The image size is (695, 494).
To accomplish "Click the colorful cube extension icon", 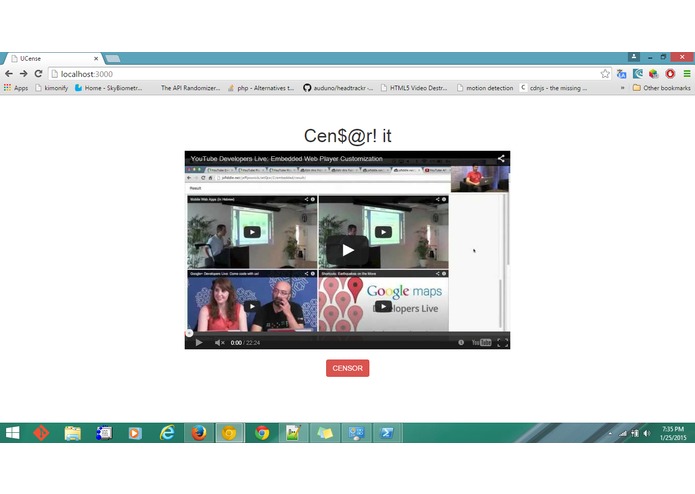I will pos(654,74).
